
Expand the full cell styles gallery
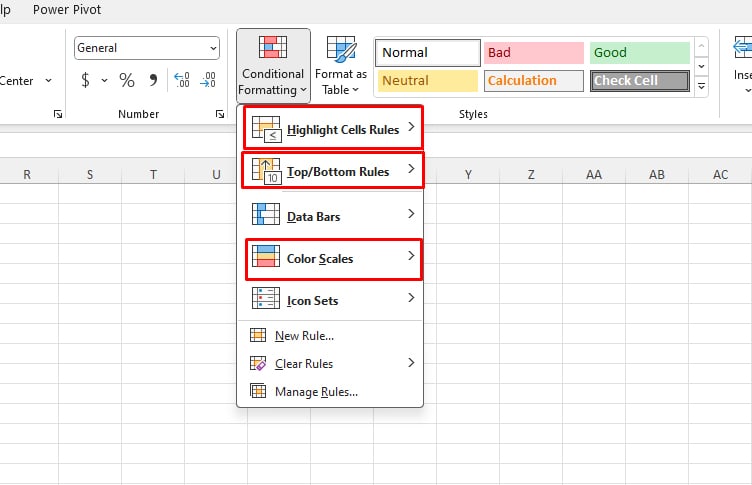coord(701,87)
